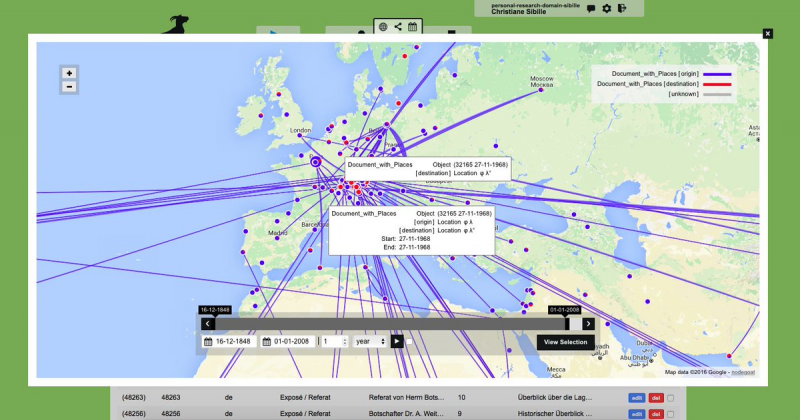Zoom out of the map
The height and width of the screenshot is (420, 800).
(x=69, y=87)
